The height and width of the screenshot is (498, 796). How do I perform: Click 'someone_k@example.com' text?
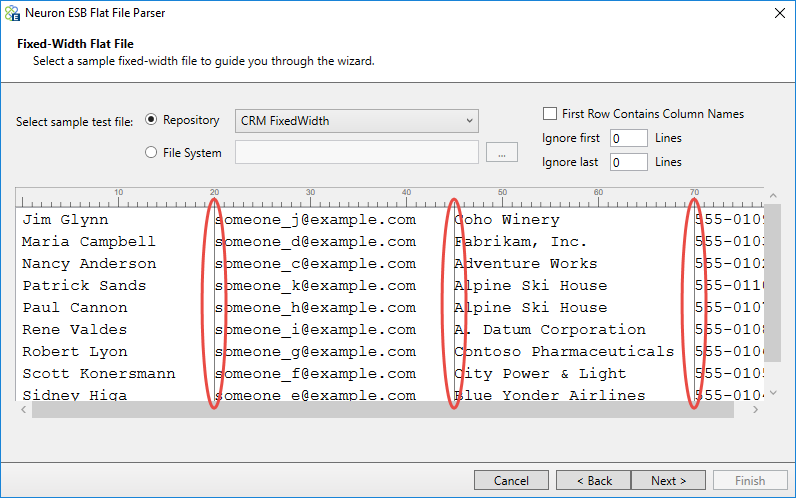point(315,285)
